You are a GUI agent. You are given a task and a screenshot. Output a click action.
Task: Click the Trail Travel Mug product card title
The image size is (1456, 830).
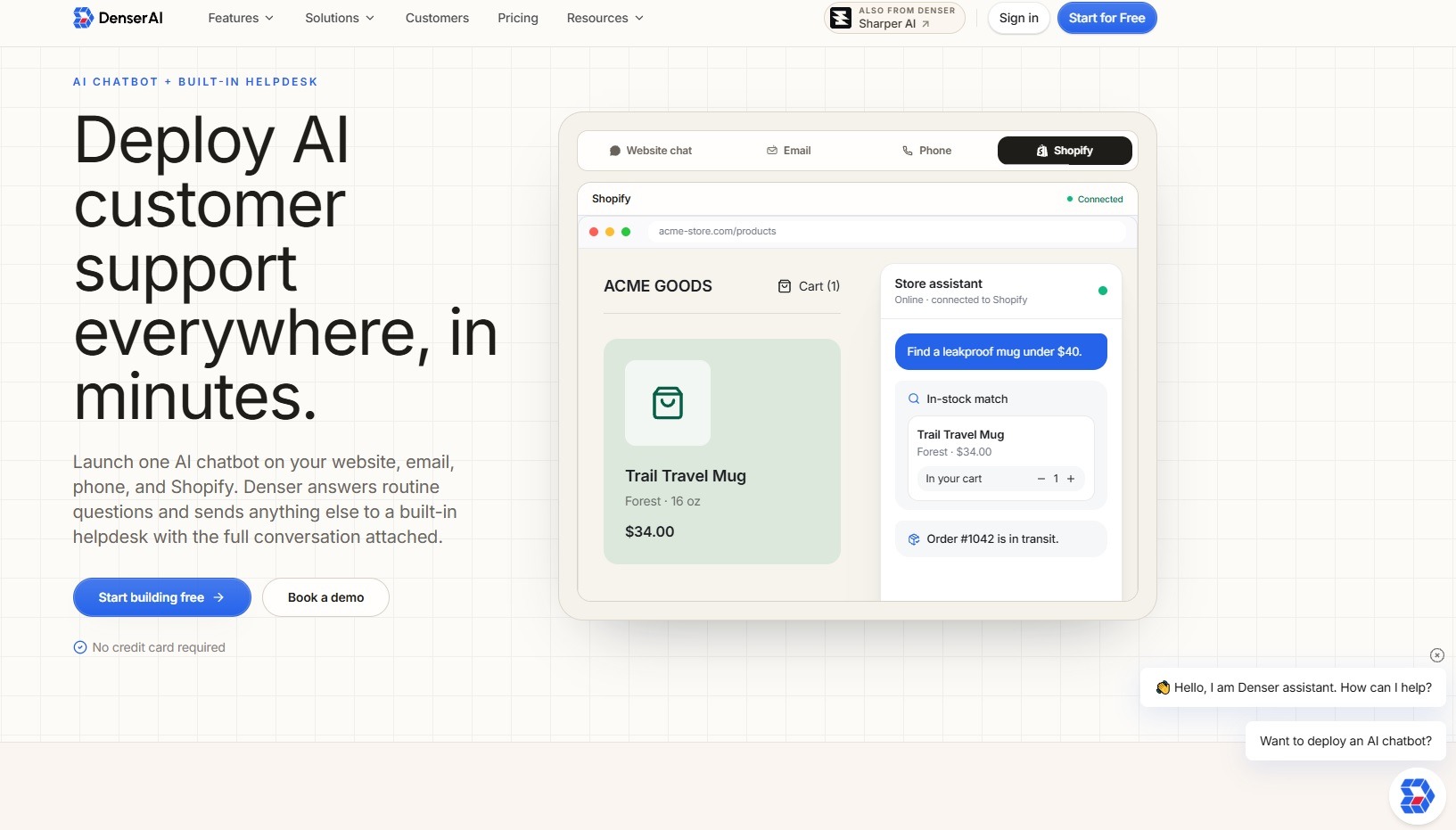click(x=686, y=476)
